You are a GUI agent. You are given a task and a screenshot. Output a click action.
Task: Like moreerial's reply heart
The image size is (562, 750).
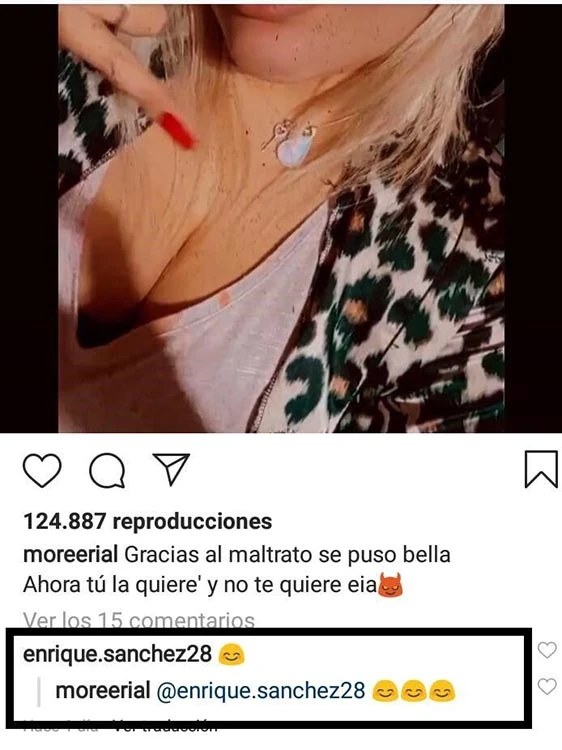(x=547, y=686)
